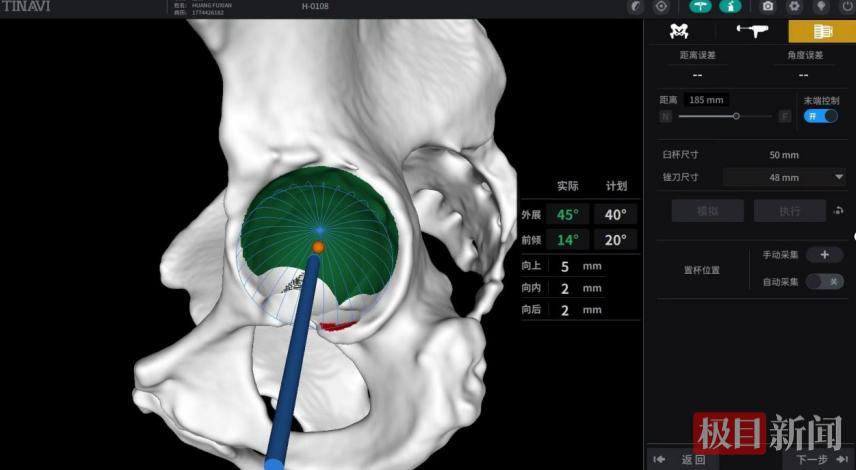Toggle the 末端控制 switch off
Image resolution: width=856 pixels, height=470 pixels.
(x=820, y=116)
